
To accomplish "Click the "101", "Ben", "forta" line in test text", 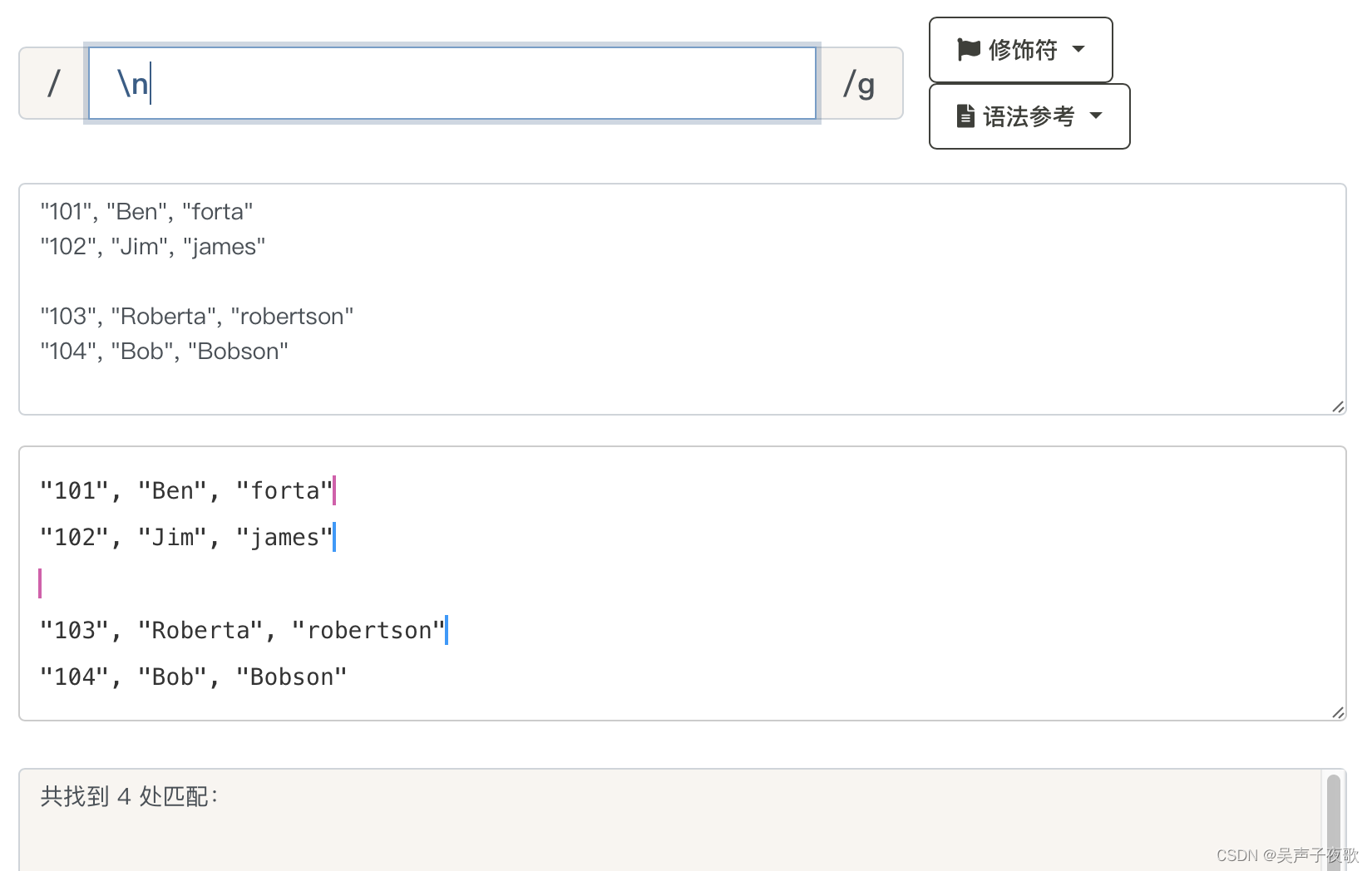I will 146,212.
